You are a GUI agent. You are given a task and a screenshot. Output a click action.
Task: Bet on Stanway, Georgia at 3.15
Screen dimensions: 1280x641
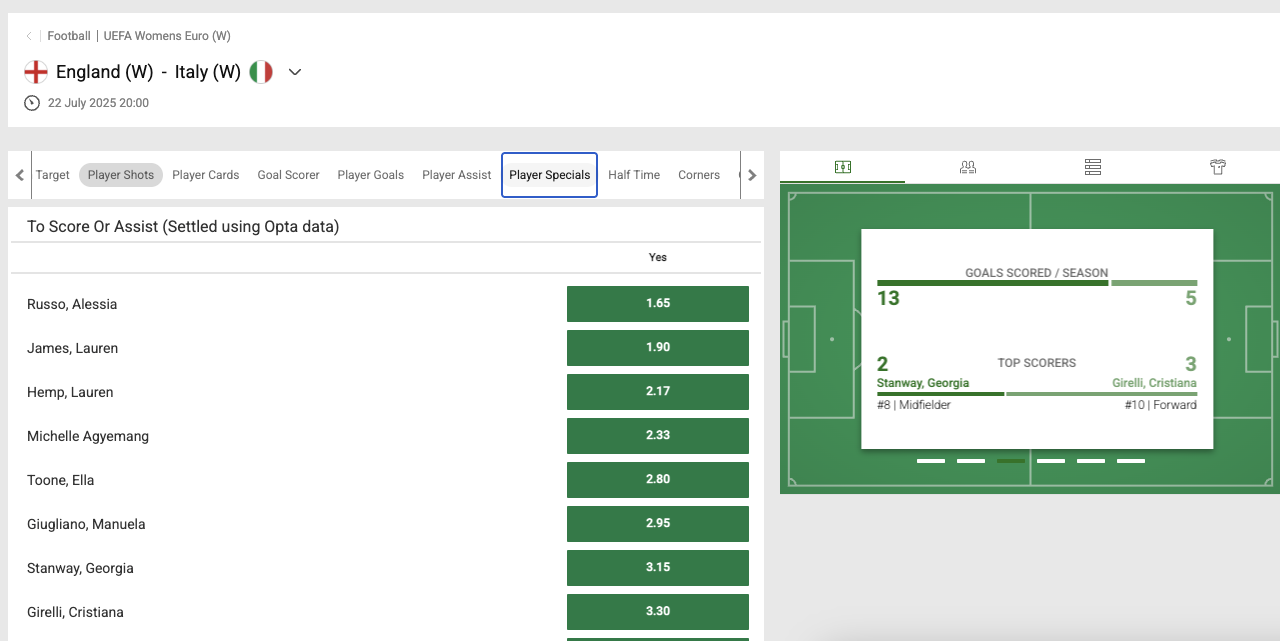click(x=658, y=568)
